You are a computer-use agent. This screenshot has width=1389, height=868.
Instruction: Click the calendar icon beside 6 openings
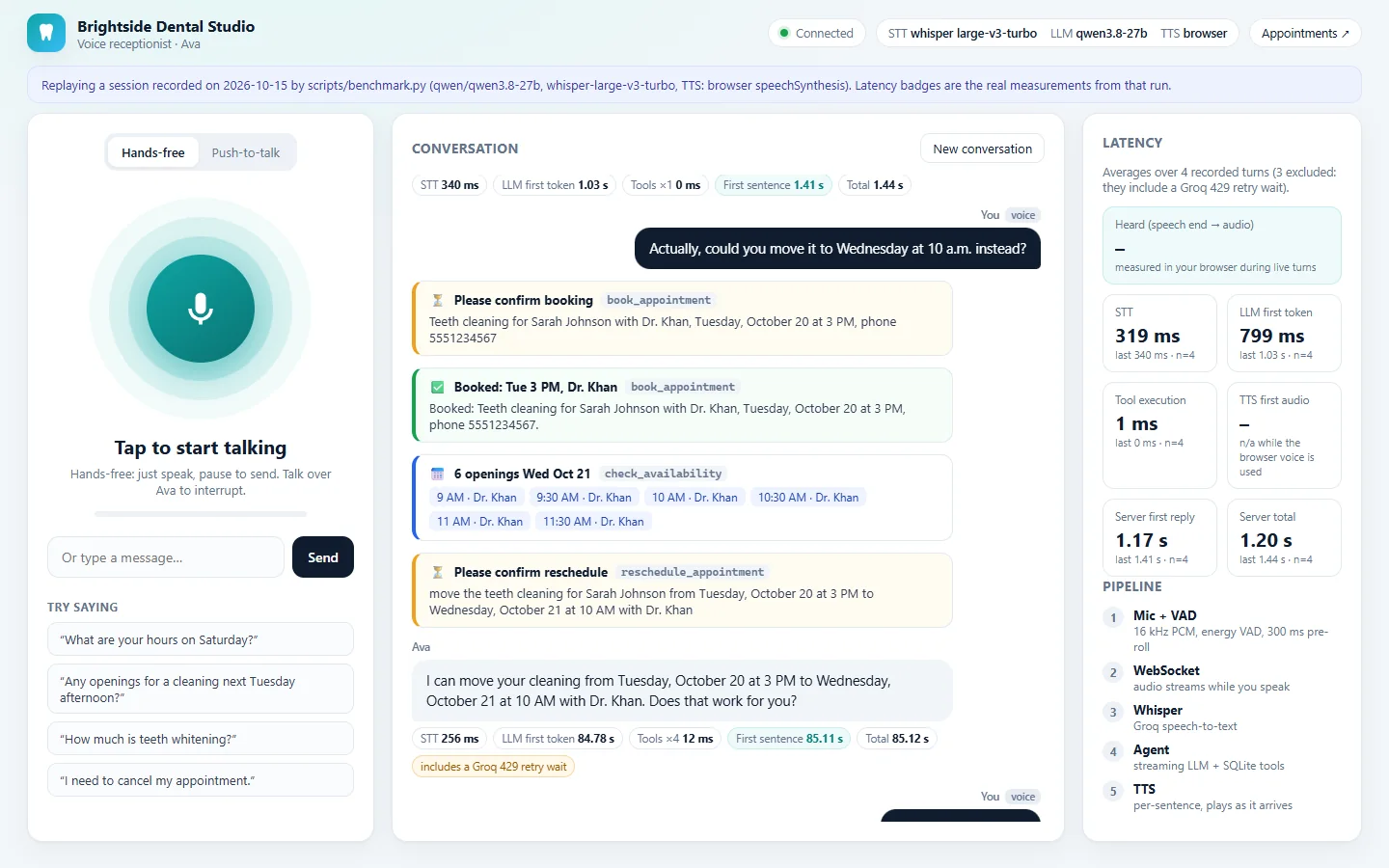coord(437,474)
